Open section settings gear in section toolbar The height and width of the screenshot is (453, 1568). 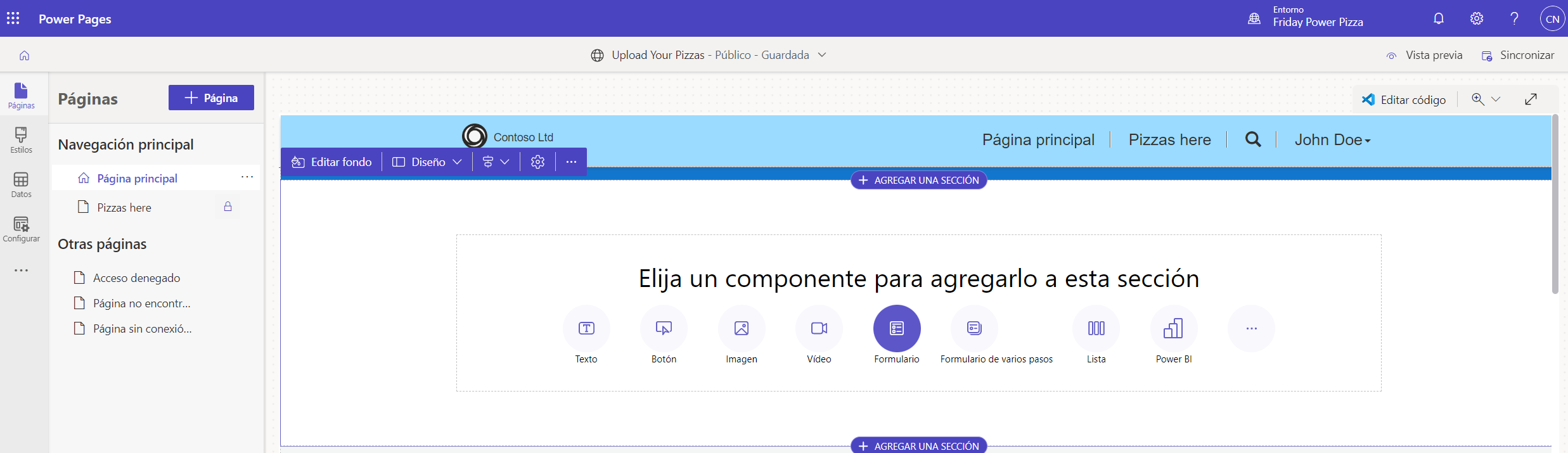(x=537, y=162)
